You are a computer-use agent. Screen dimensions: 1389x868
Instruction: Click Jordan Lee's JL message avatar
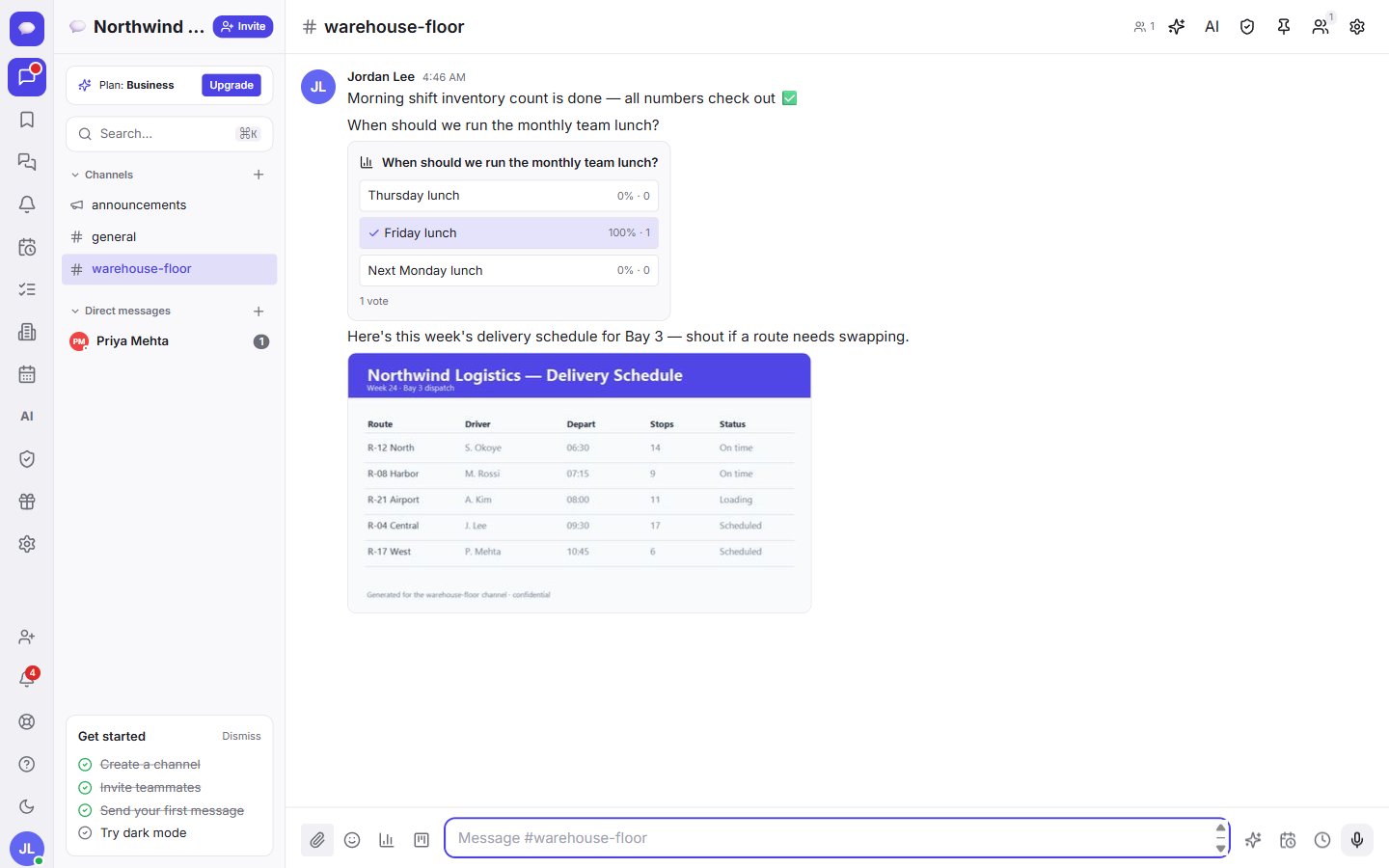[318, 87]
